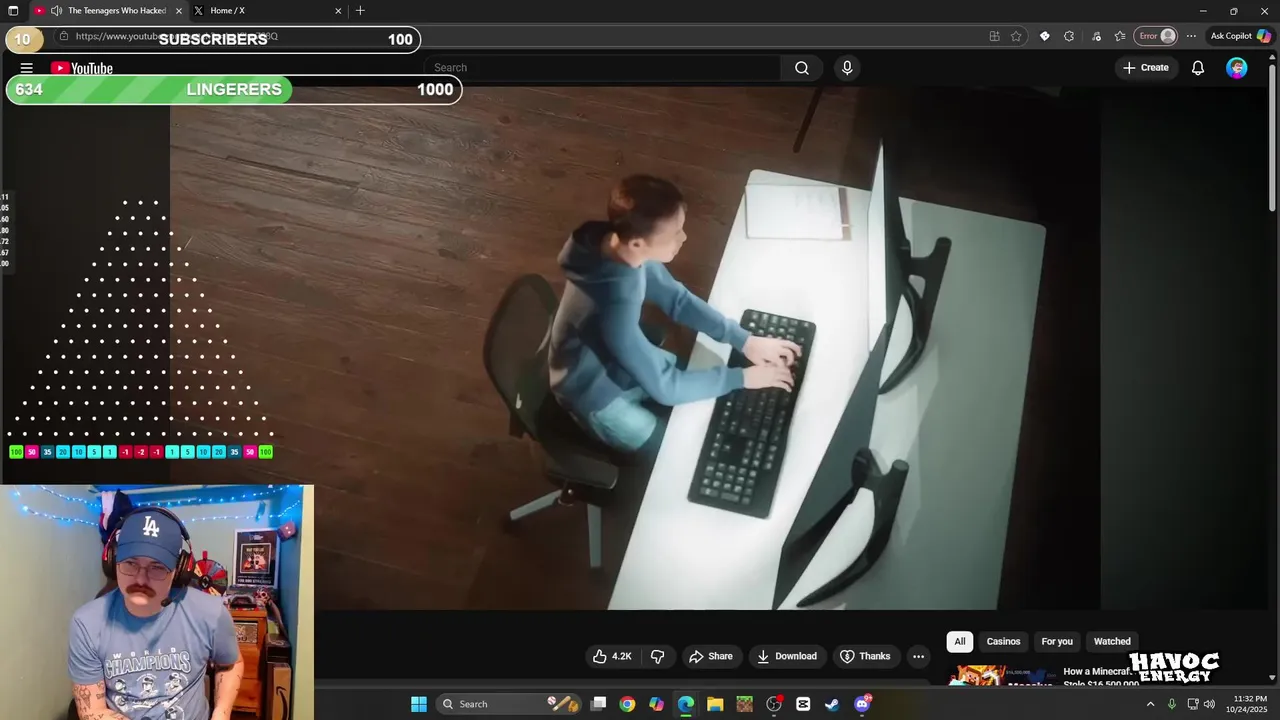1280x720 pixels.
Task: Open a new browser tab with plus button
Action: [x=360, y=11]
